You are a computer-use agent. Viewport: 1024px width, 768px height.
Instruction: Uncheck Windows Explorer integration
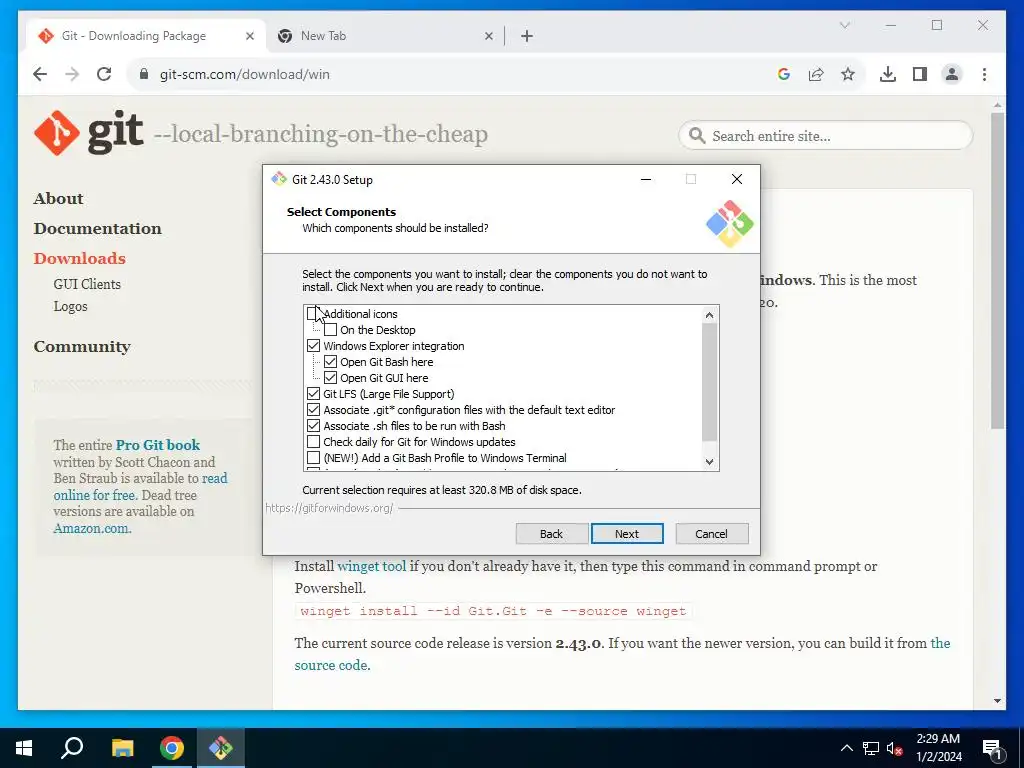pyautogui.click(x=313, y=346)
